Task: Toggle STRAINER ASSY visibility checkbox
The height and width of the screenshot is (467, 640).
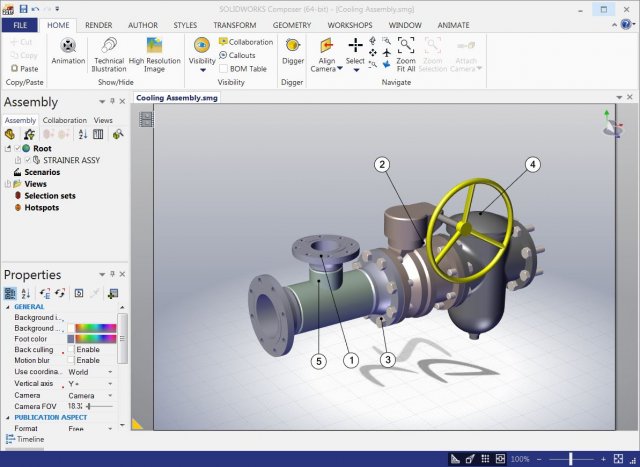Action: 28,160
